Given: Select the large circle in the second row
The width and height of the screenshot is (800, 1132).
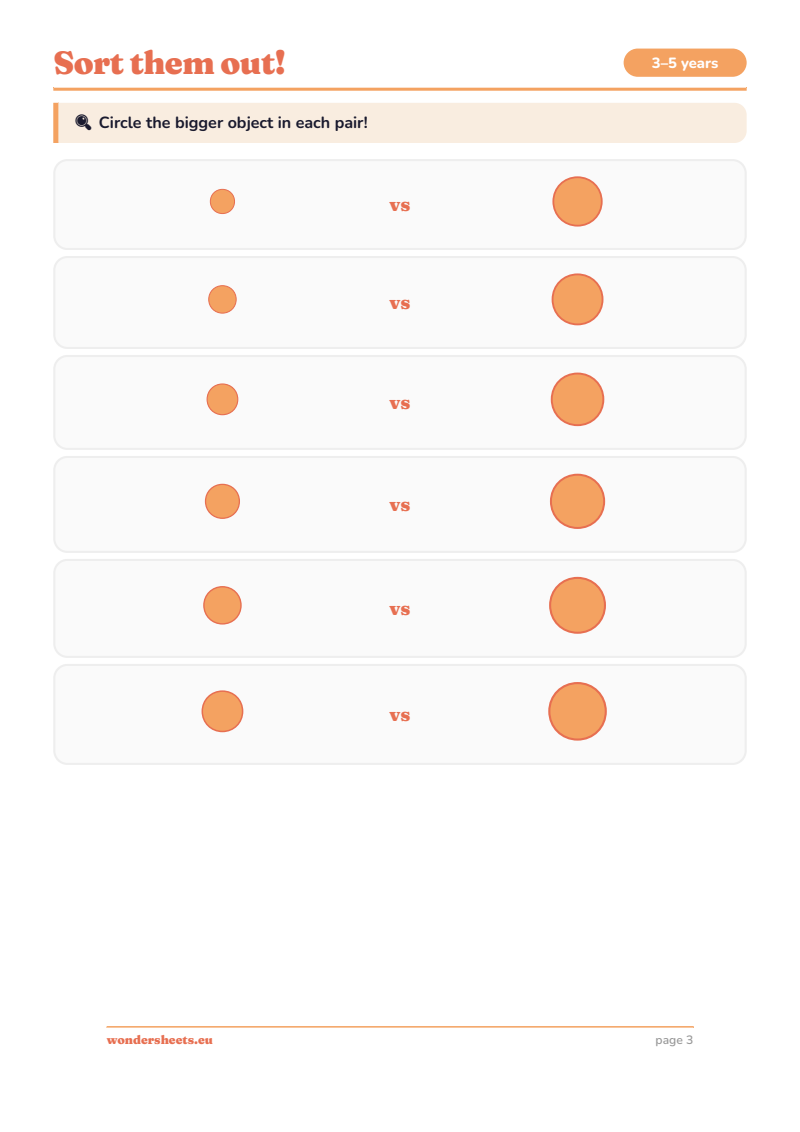Looking at the screenshot, I should [x=577, y=299].
